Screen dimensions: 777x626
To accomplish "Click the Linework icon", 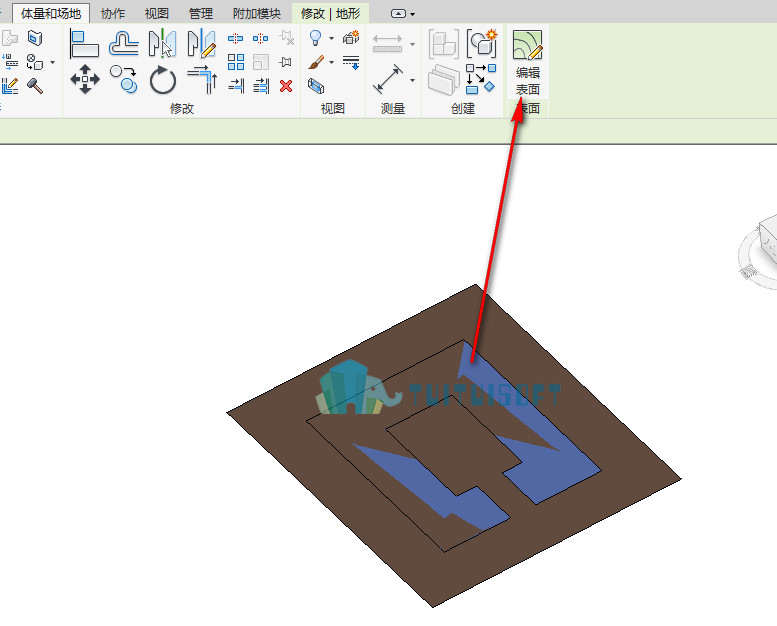I will [351, 62].
